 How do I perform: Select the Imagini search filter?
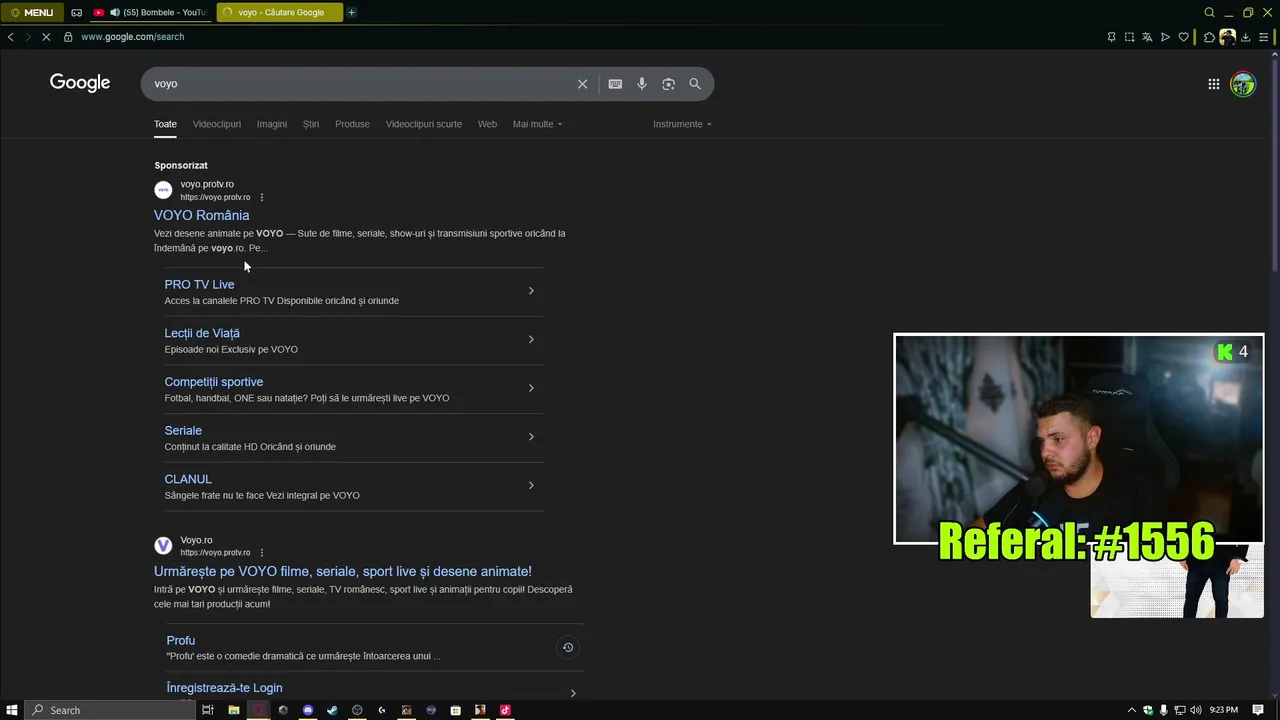point(272,124)
